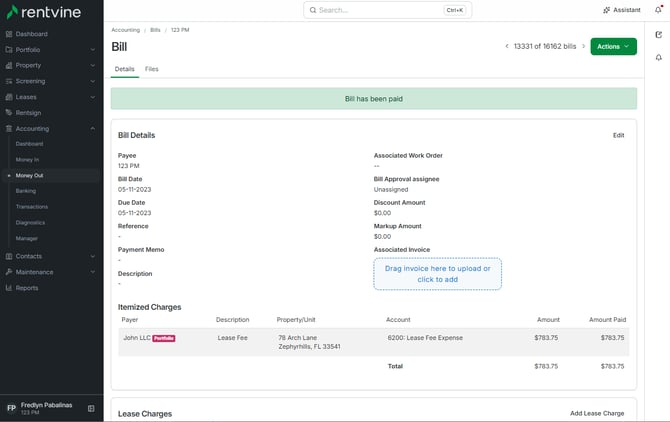Click the Rentsign menu item
This screenshot has width=670, height=422.
(x=28, y=113)
